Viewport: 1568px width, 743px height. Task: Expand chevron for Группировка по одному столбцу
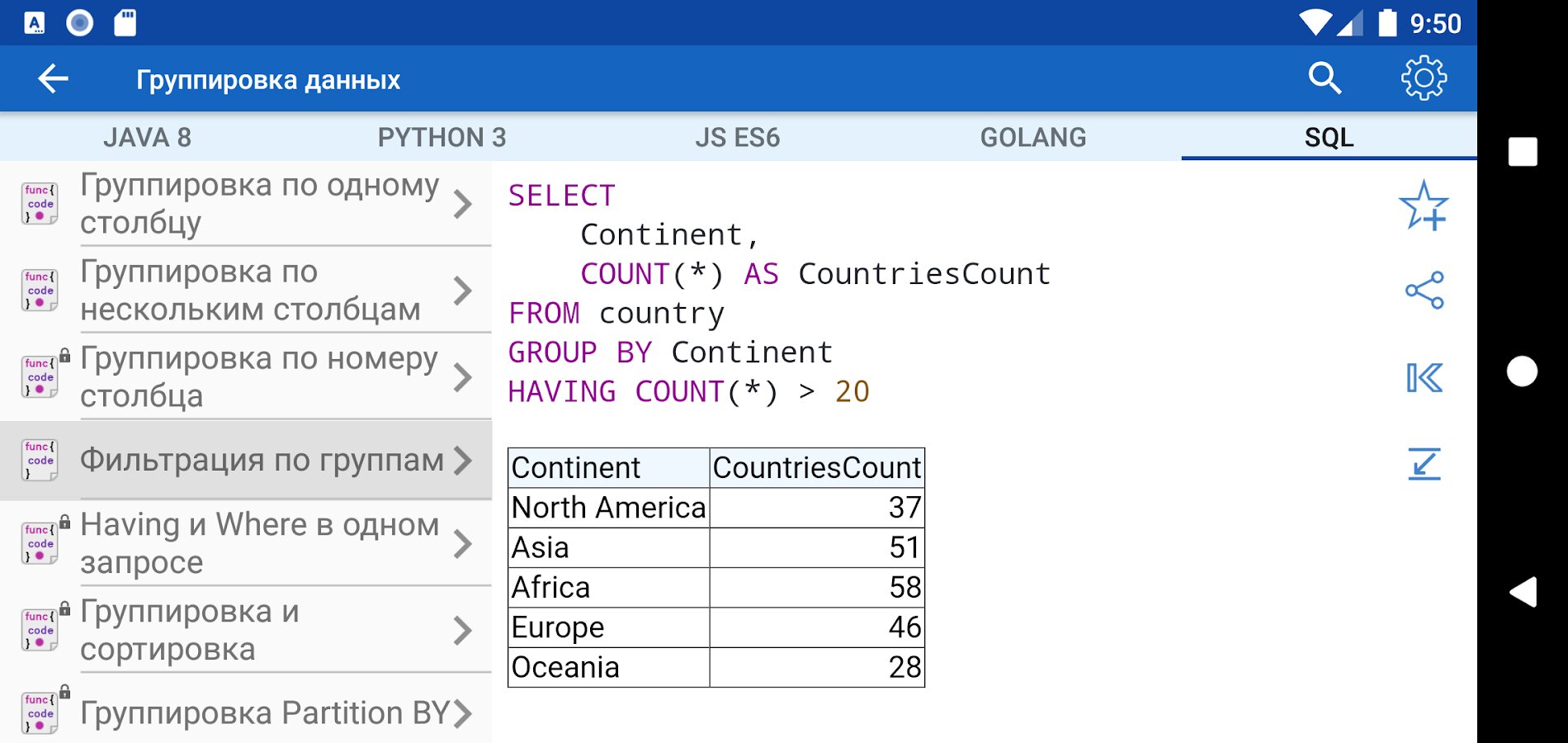463,204
